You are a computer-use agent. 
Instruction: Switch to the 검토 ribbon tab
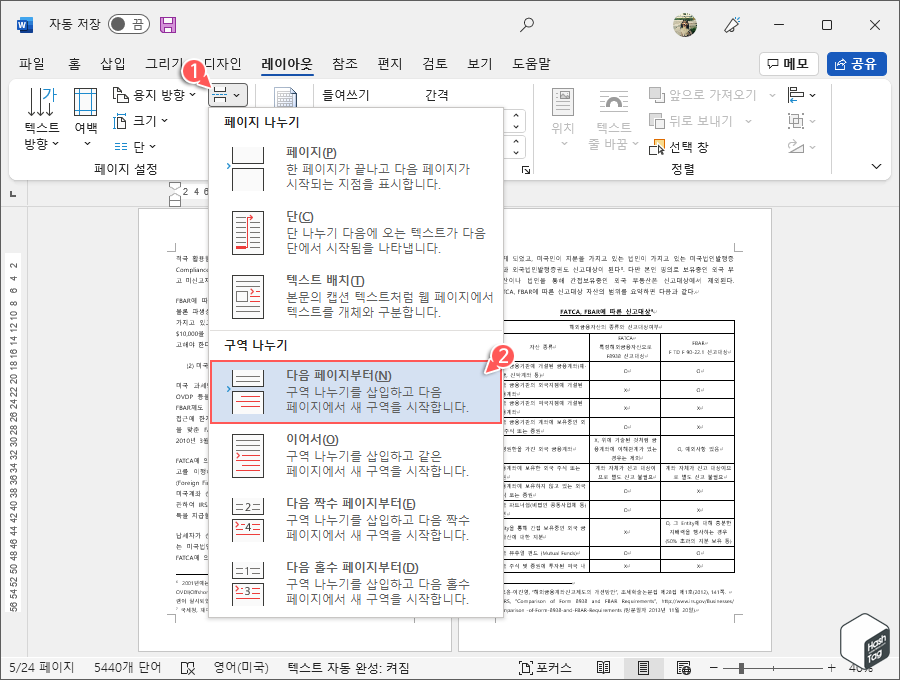coord(432,62)
